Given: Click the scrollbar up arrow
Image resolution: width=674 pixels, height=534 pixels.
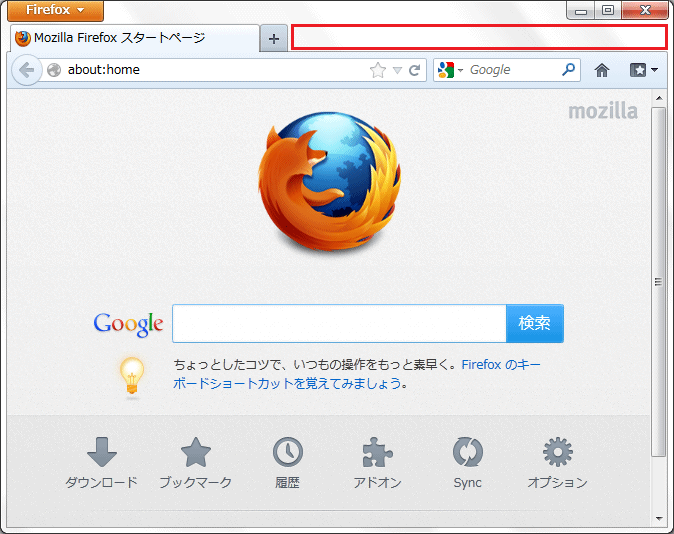Looking at the screenshot, I should click(659, 98).
